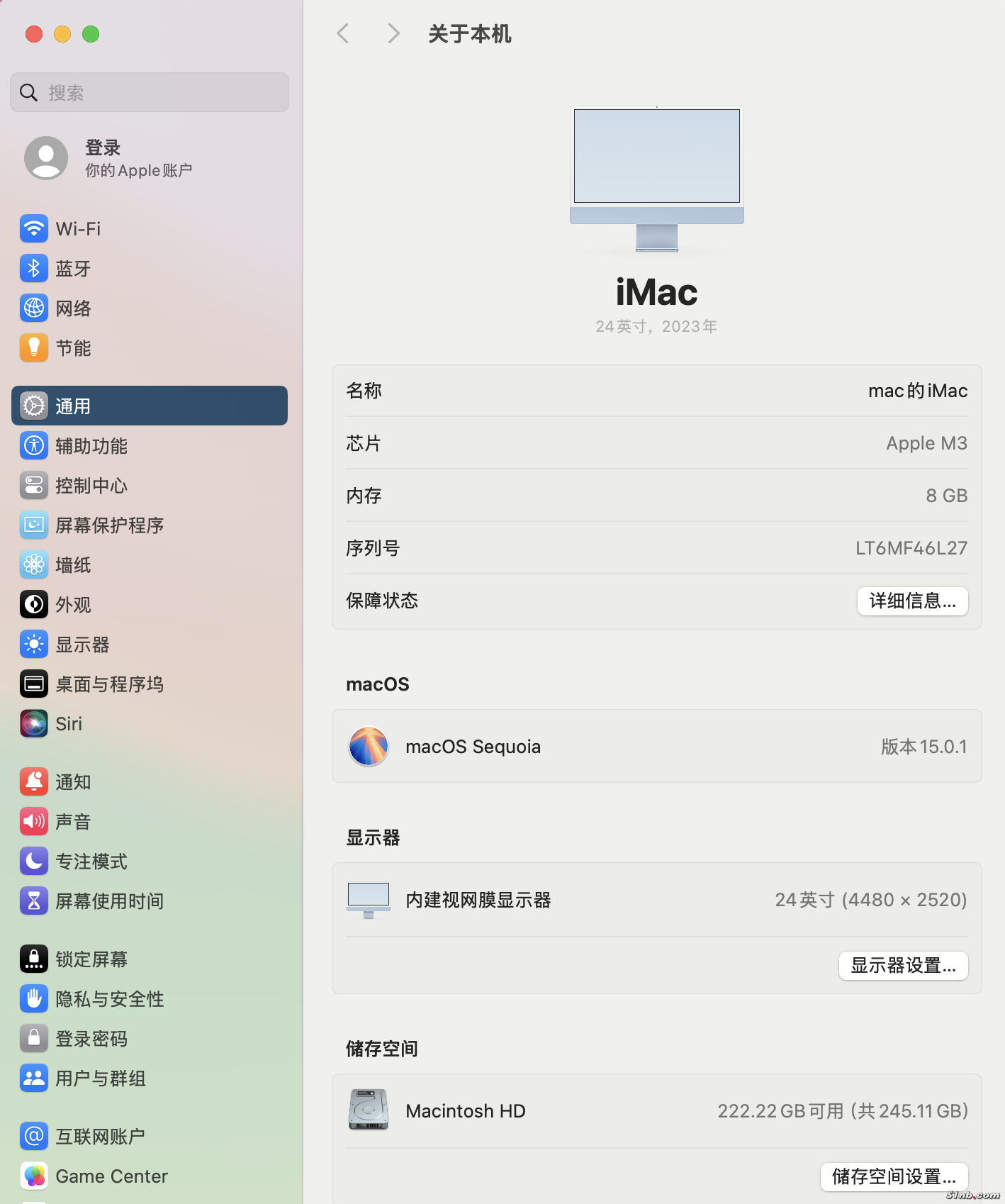Click the built-in display monitor icon
The image size is (1005, 1204).
(x=369, y=900)
